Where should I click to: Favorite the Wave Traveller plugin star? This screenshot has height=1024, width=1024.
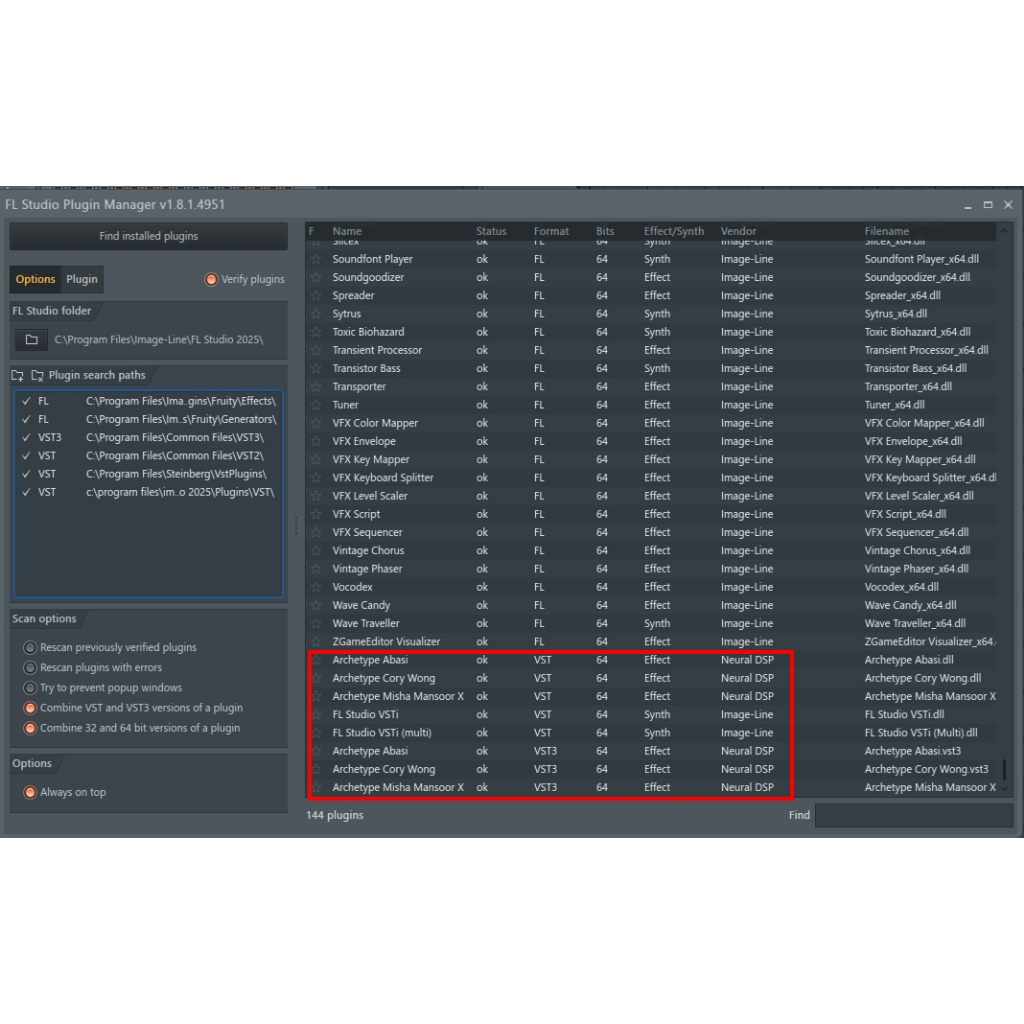pyautogui.click(x=316, y=624)
